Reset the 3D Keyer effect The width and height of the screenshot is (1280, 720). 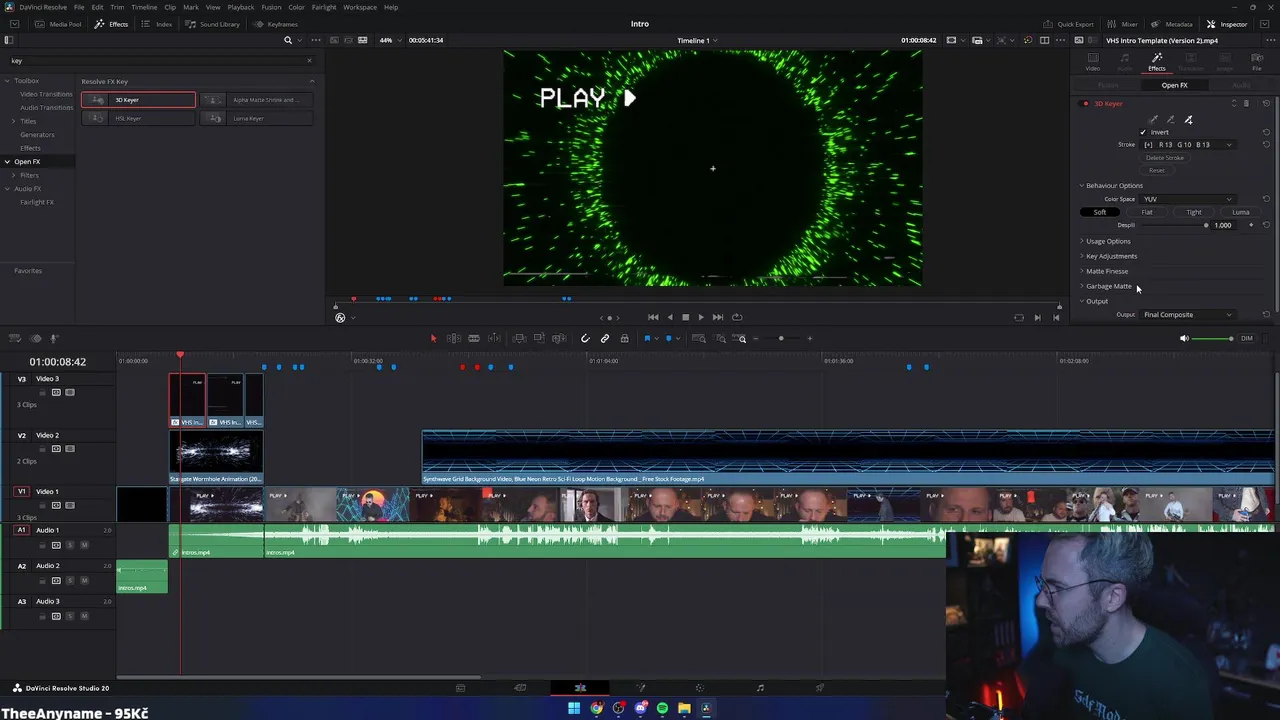point(1266,103)
